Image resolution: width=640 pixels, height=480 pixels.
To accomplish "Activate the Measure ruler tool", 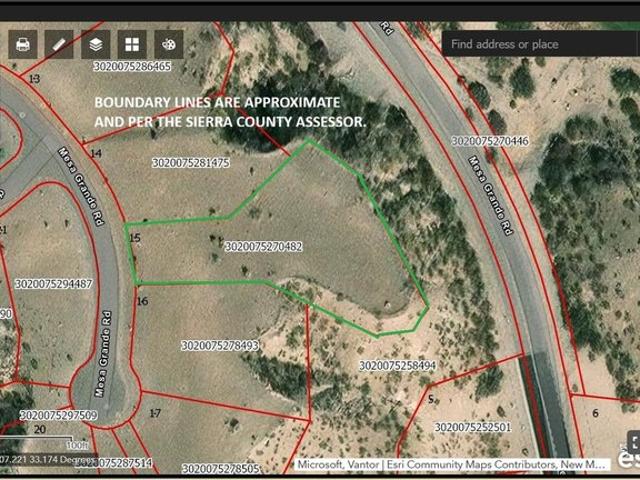I will point(59,44).
